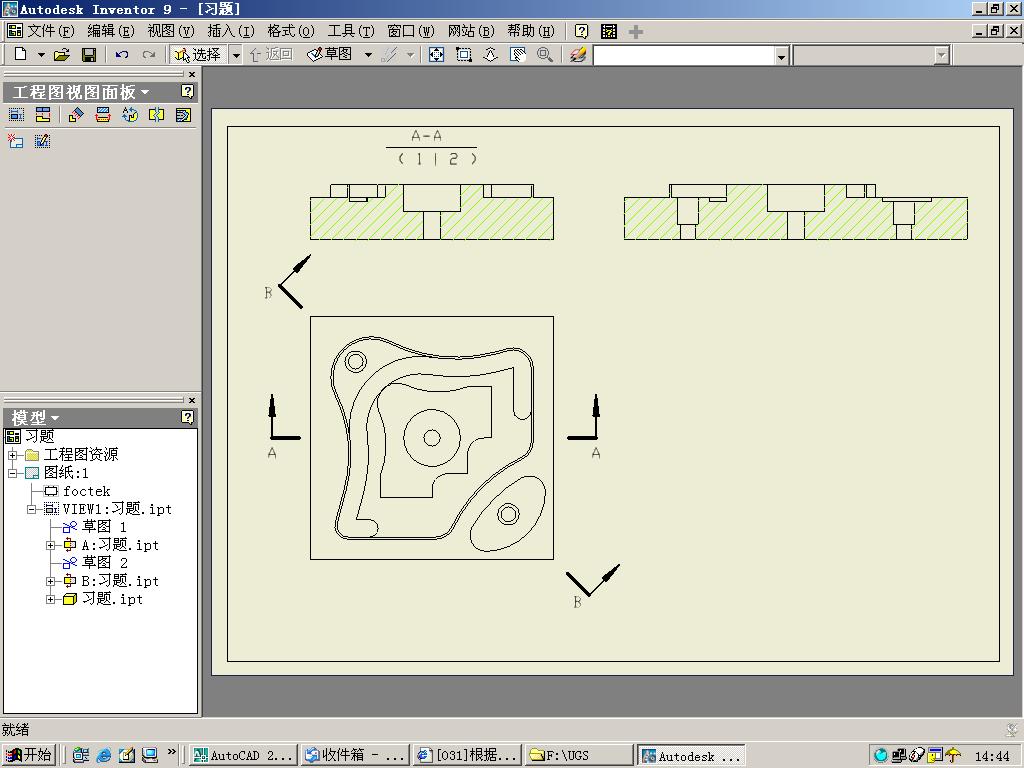Open the 编辑 menu

pos(110,31)
